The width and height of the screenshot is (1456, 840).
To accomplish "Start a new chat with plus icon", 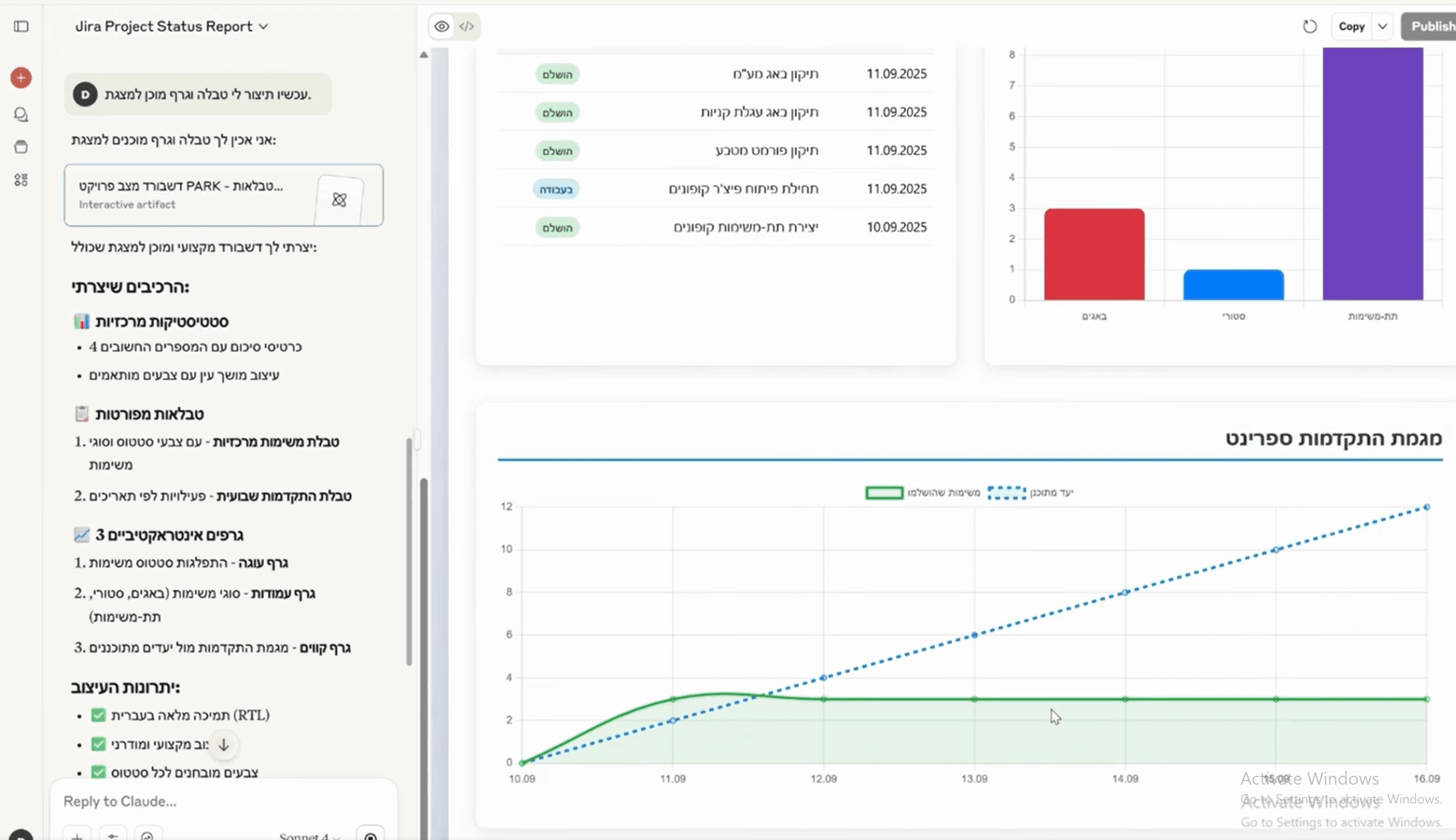I will (21, 78).
